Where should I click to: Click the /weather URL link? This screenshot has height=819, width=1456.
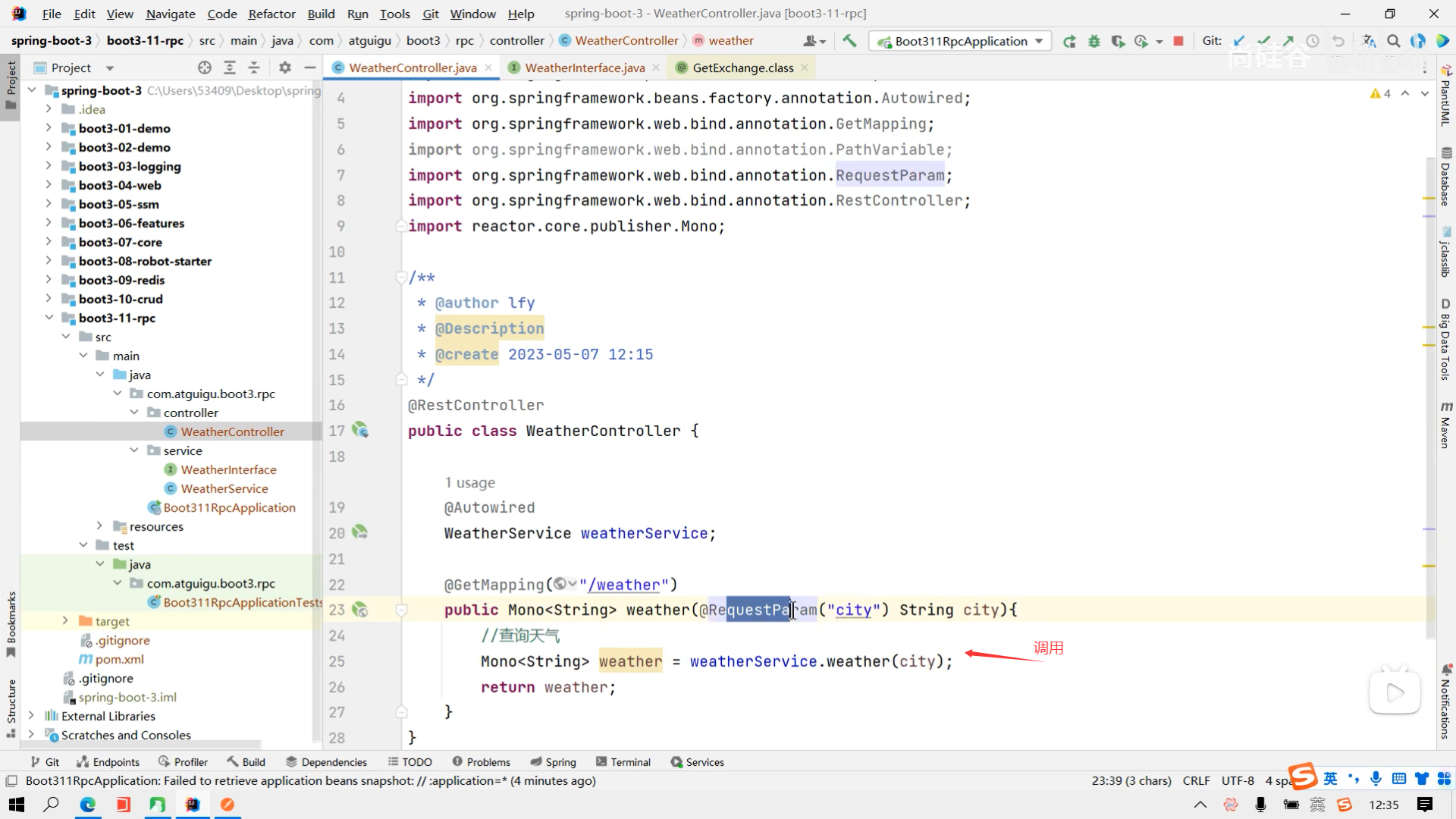coord(623,585)
